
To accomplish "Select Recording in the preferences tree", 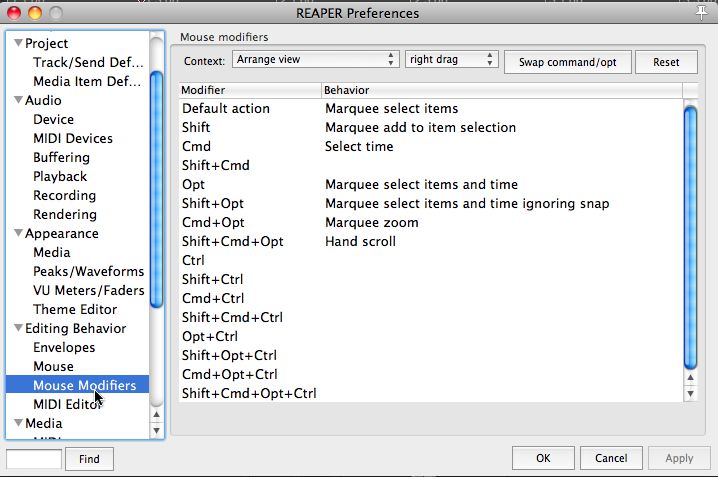I will pyautogui.click(x=65, y=195).
